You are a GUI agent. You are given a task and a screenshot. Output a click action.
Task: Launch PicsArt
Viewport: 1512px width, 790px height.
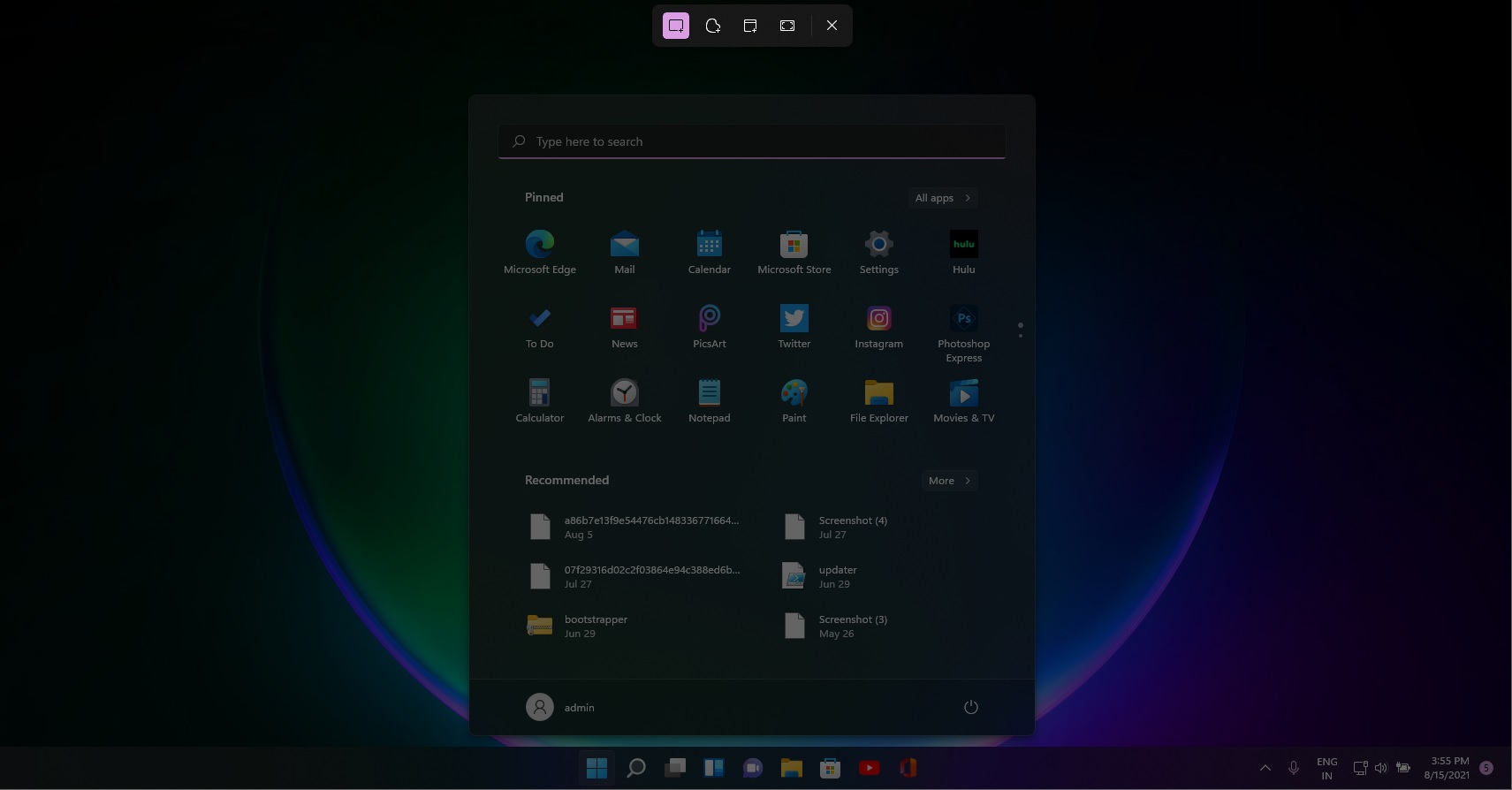710,327
